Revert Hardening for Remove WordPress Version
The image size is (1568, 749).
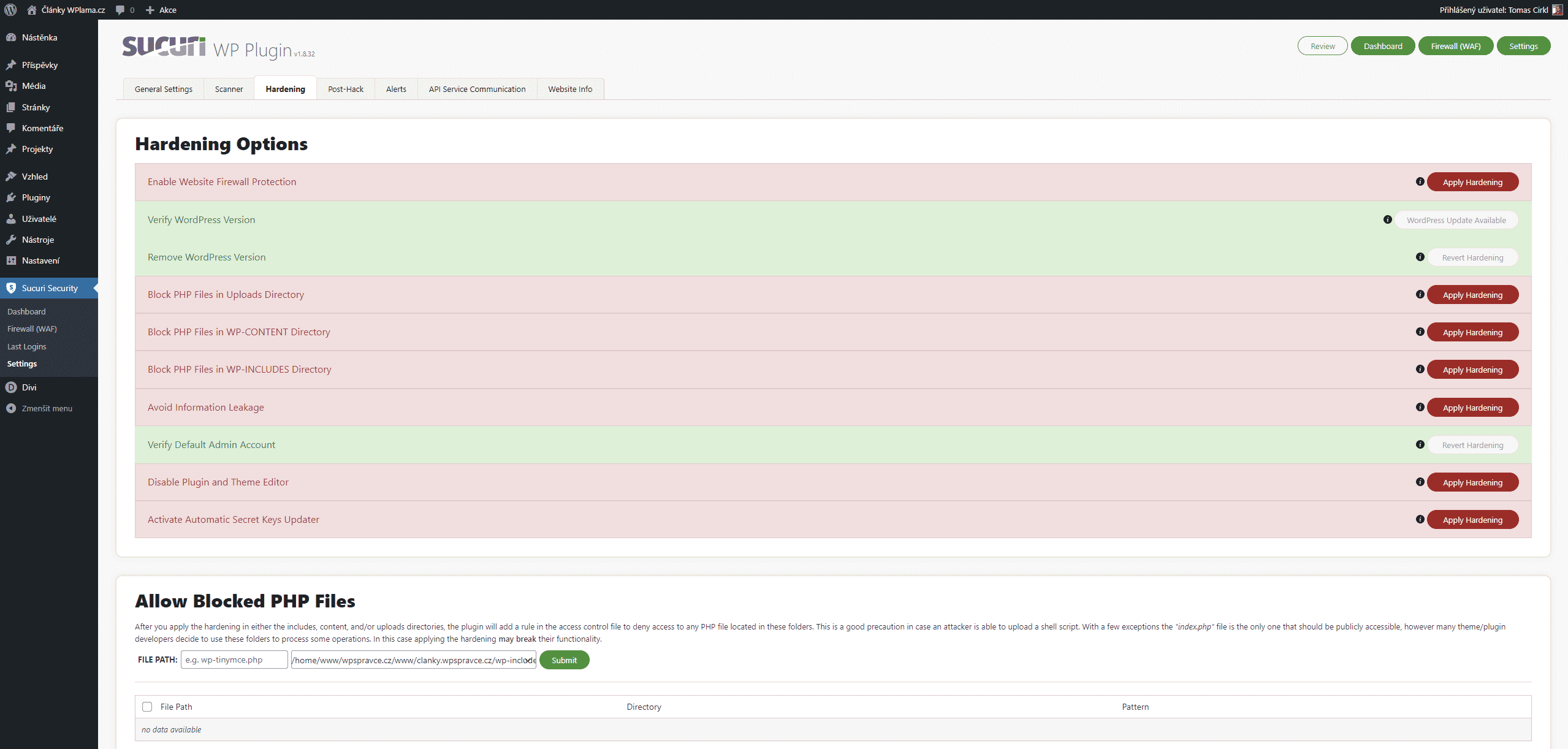(x=1473, y=257)
